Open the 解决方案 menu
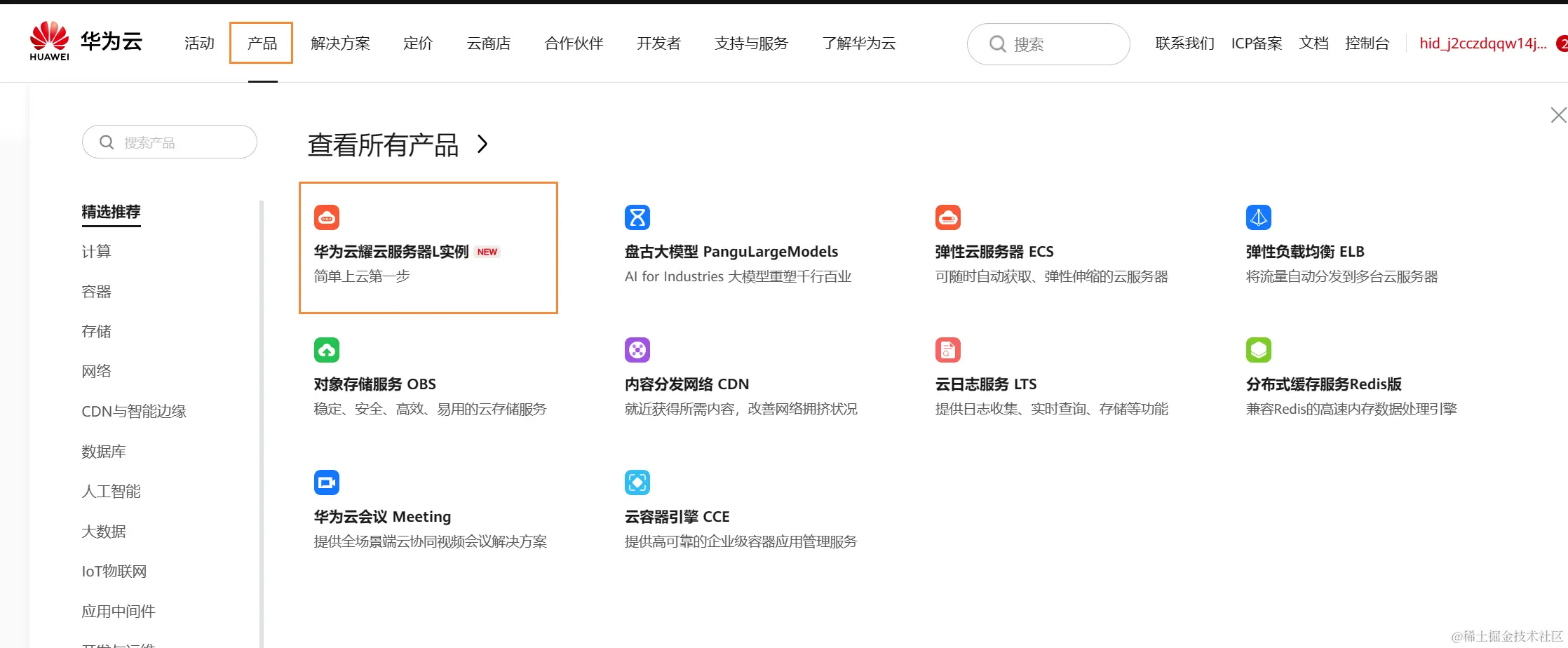The image size is (1568, 648). point(340,43)
